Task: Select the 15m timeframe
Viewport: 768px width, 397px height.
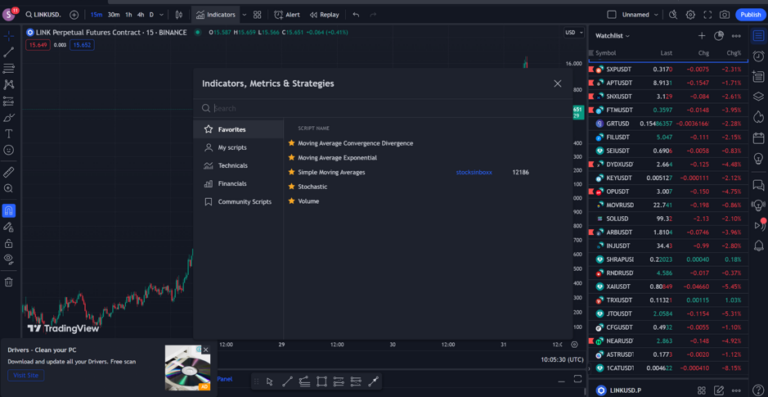Action: tap(96, 15)
